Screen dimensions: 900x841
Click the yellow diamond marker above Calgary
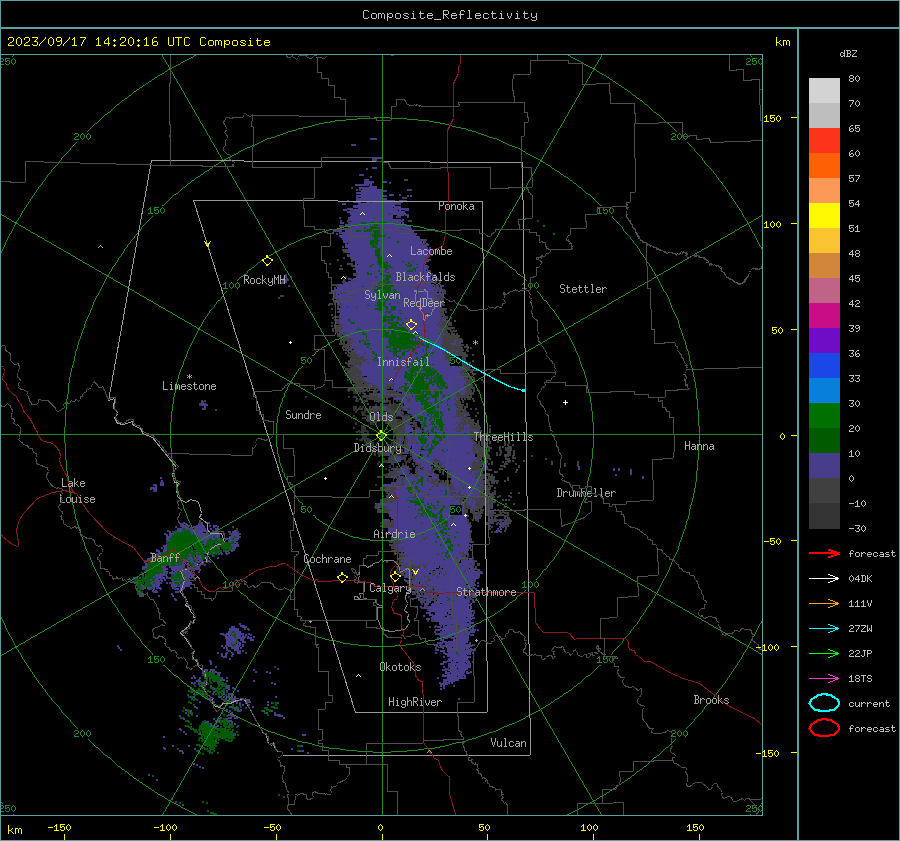coord(395,576)
